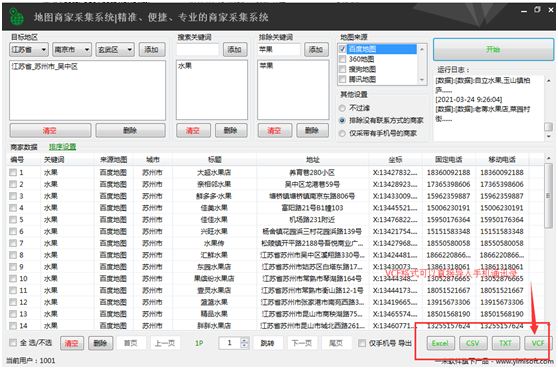Sort by the 地址 column header

[313, 160]
